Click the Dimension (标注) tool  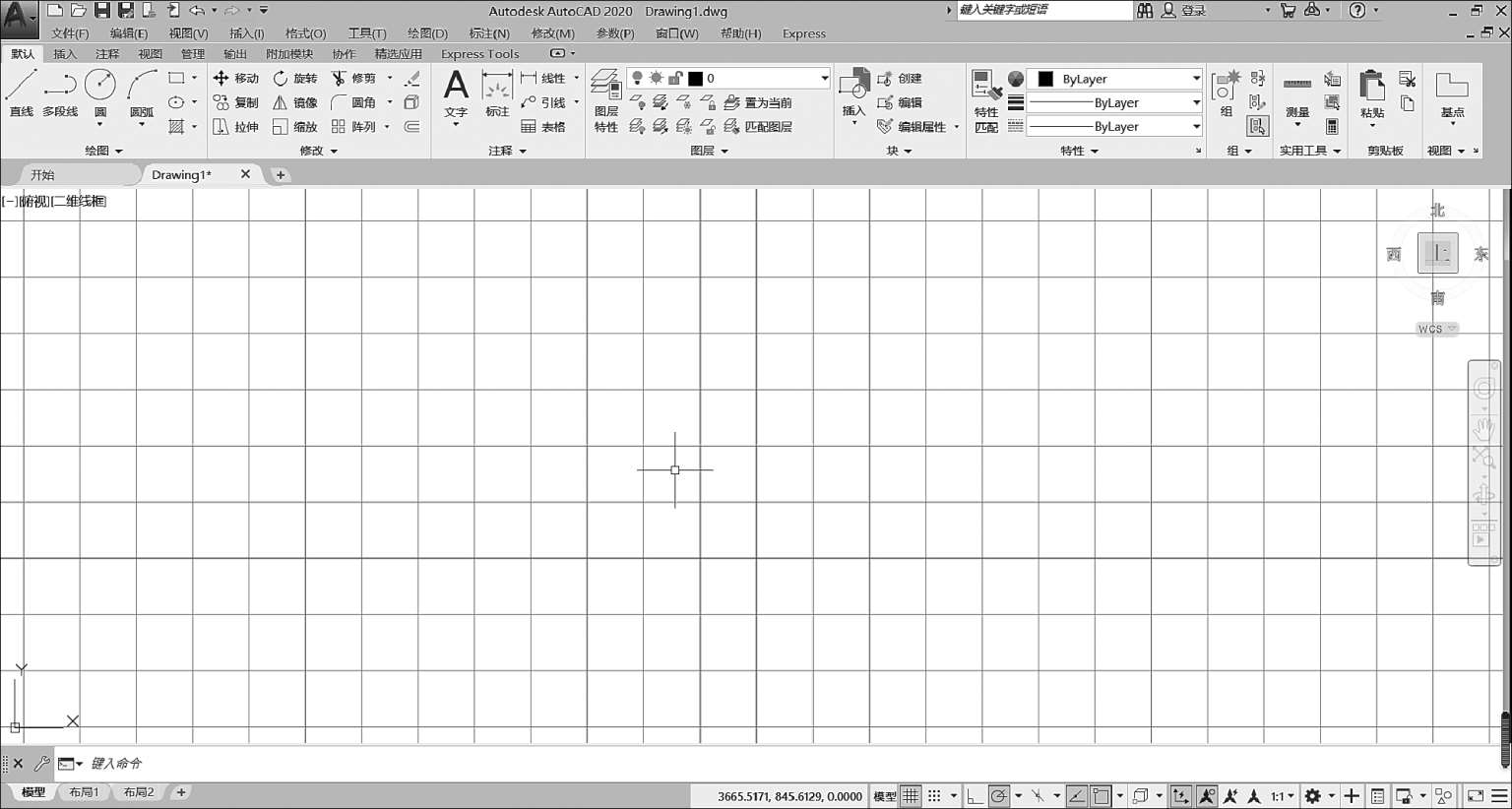coord(497,94)
